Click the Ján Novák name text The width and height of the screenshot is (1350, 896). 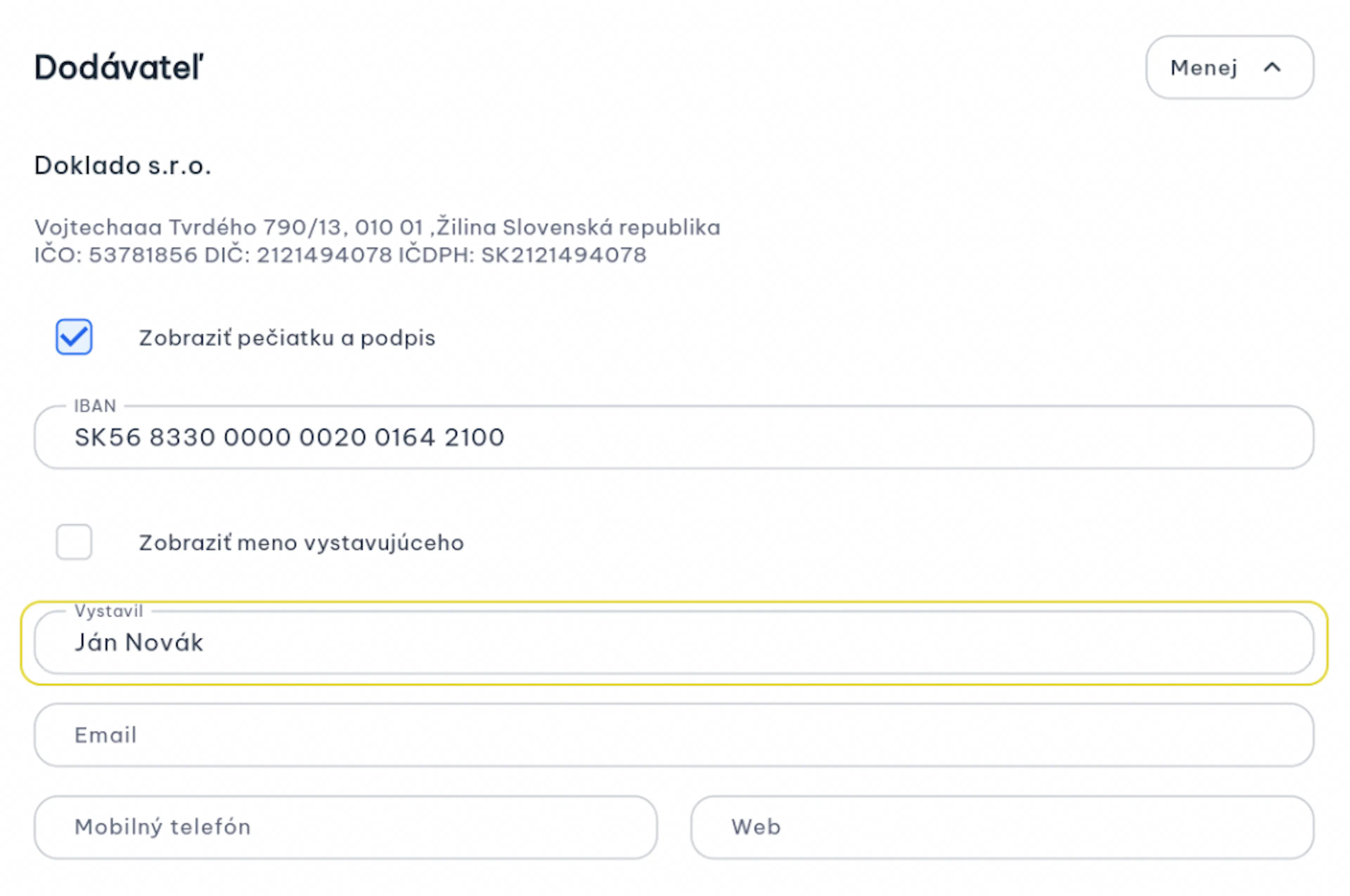tap(139, 643)
